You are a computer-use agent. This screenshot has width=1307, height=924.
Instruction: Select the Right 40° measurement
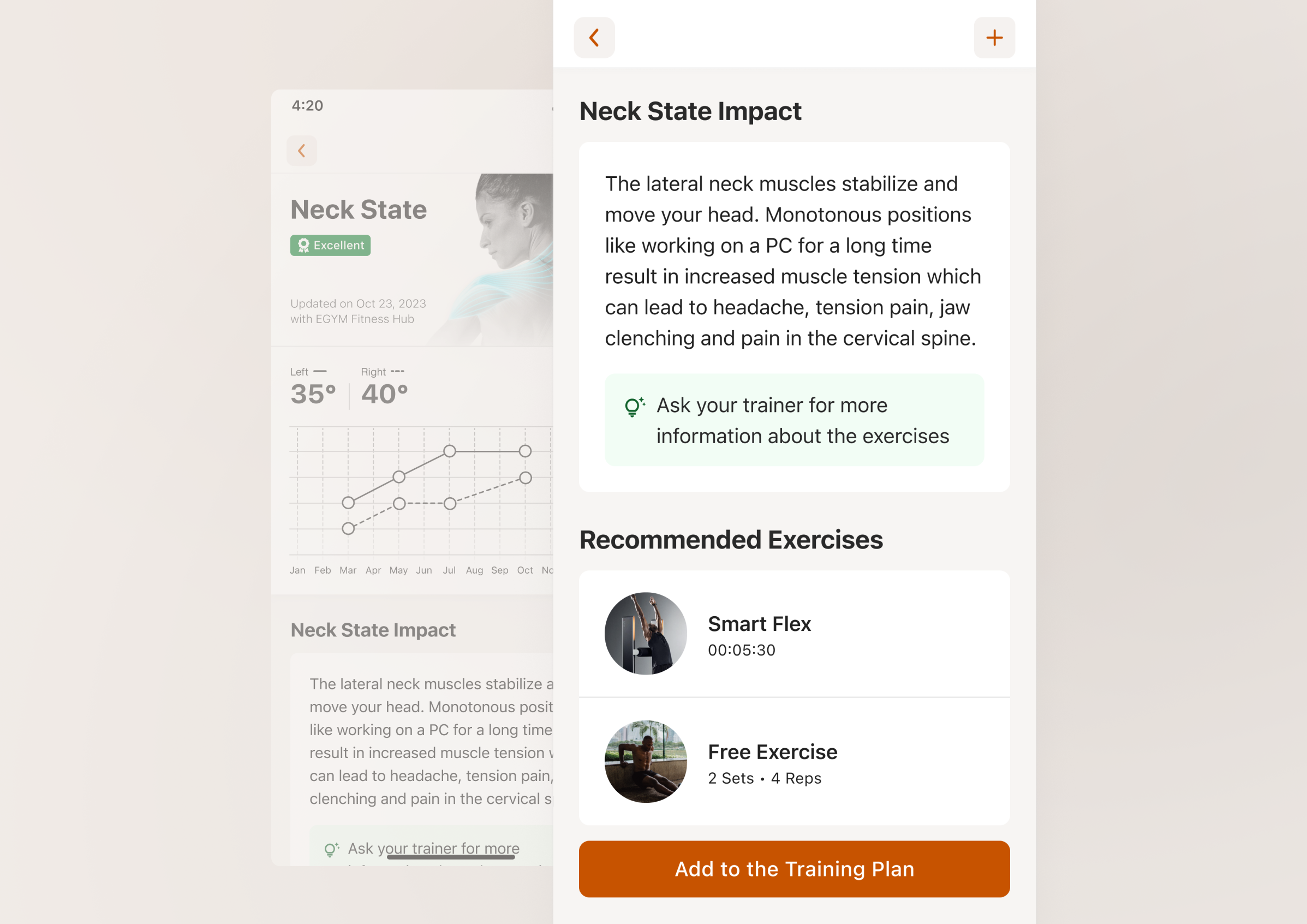[384, 387]
